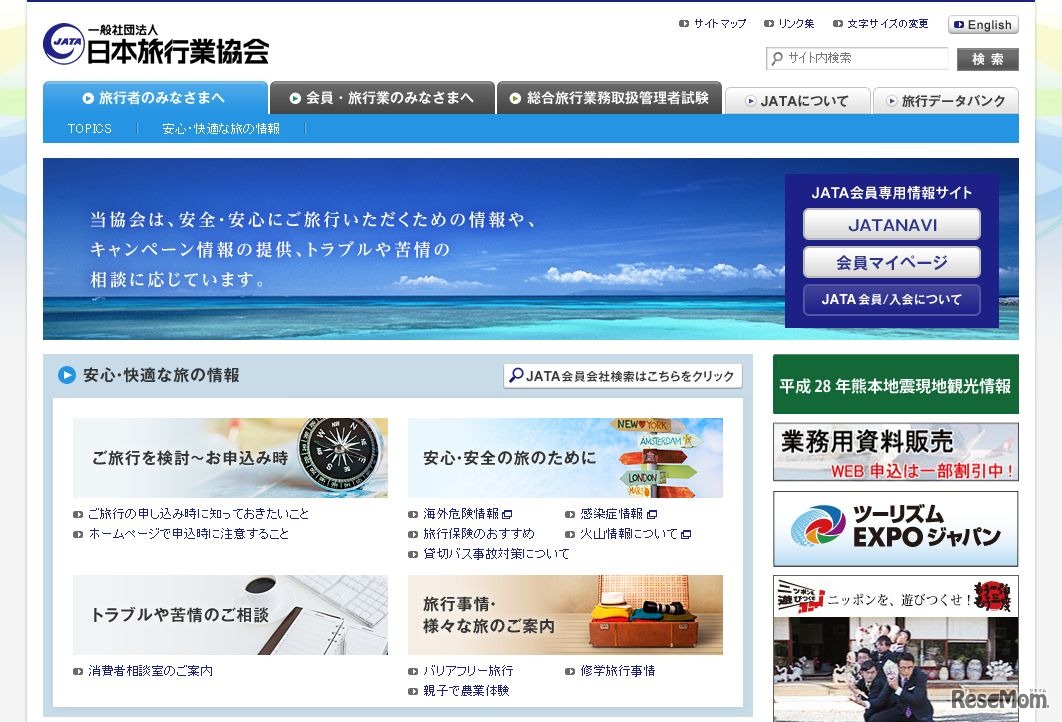Open the 業務用資料販売 banner
Image resolution: width=1062 pixels, height=722 pixels.
[x=895, y=452]
